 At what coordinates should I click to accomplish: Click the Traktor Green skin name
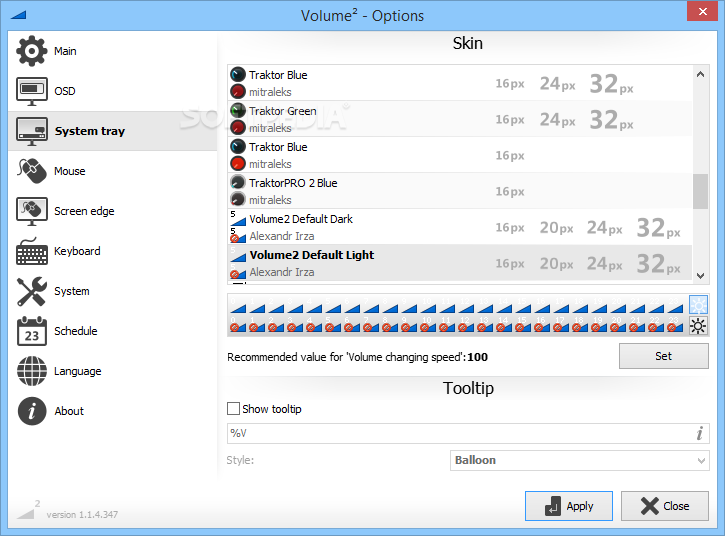pos(283,111)
